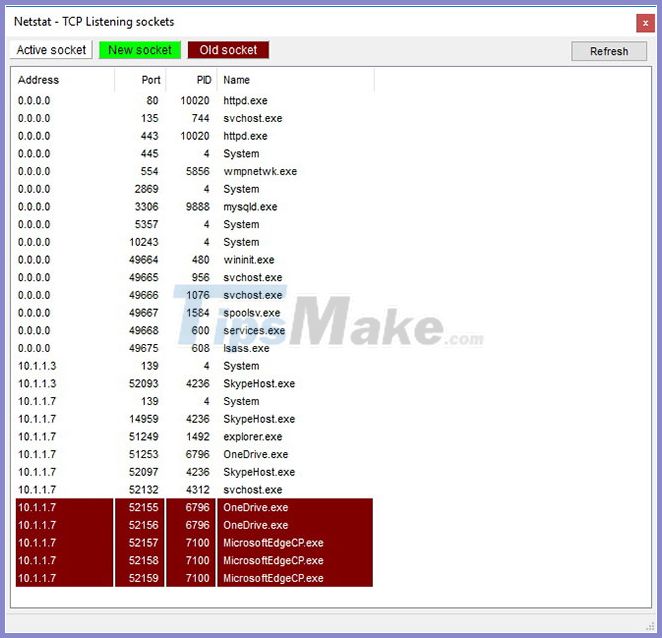Sort by the Address column header
This screenshot has height=638, width=662.
[62, 80]
